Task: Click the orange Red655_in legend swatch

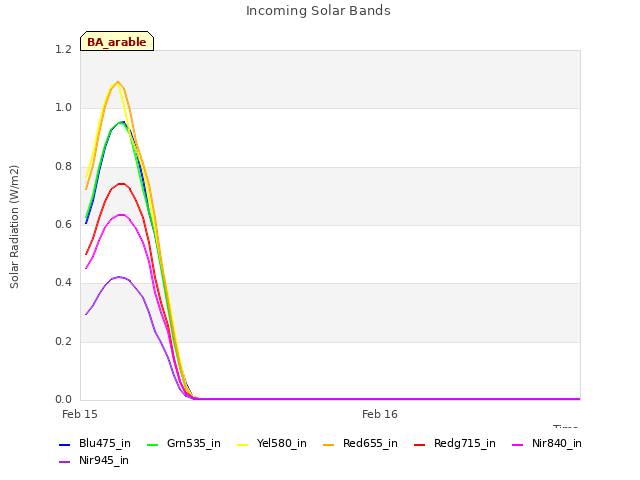Action: click(329, 444)
